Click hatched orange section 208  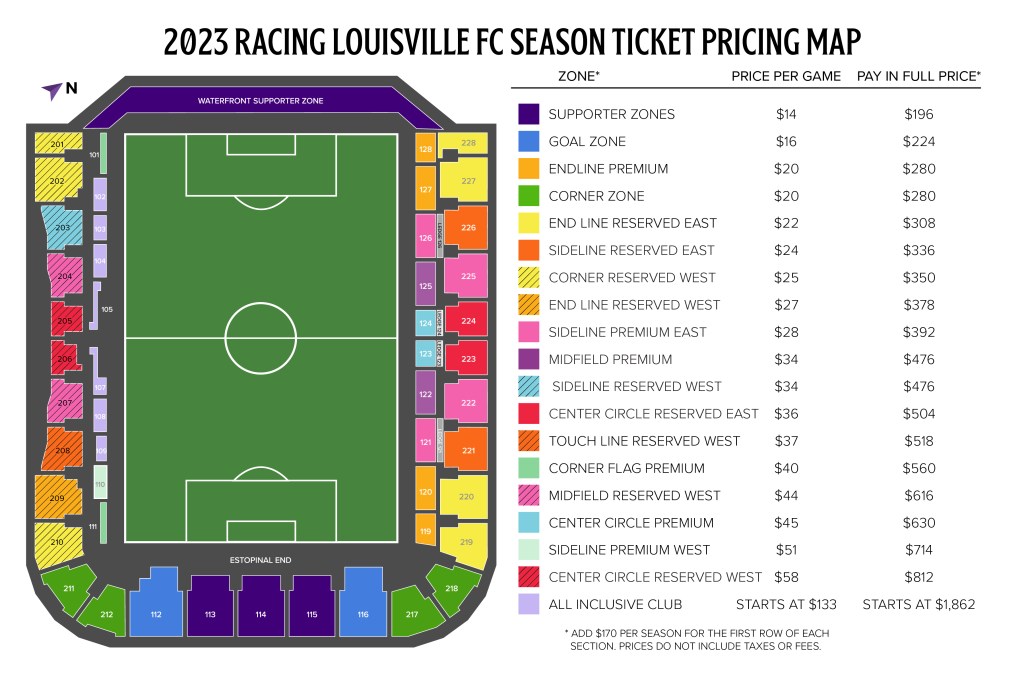tap(63, 449)
